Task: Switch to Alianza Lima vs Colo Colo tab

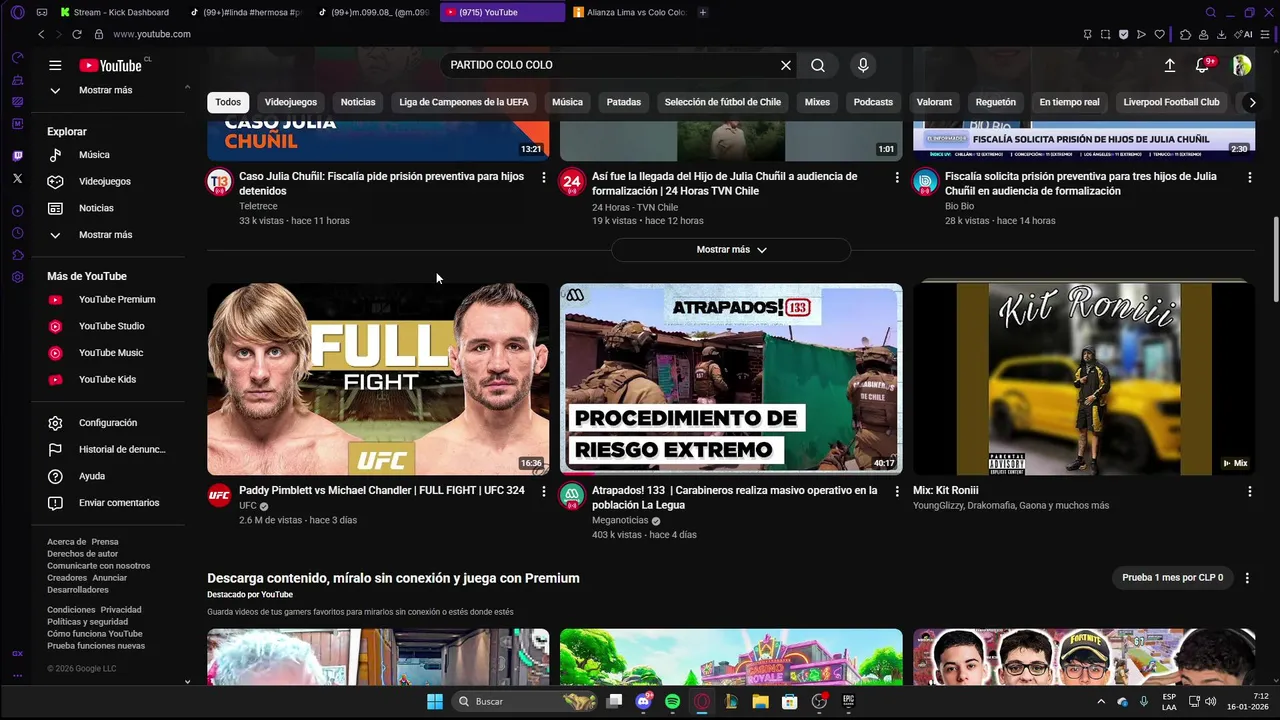Action: pos(629,12)
